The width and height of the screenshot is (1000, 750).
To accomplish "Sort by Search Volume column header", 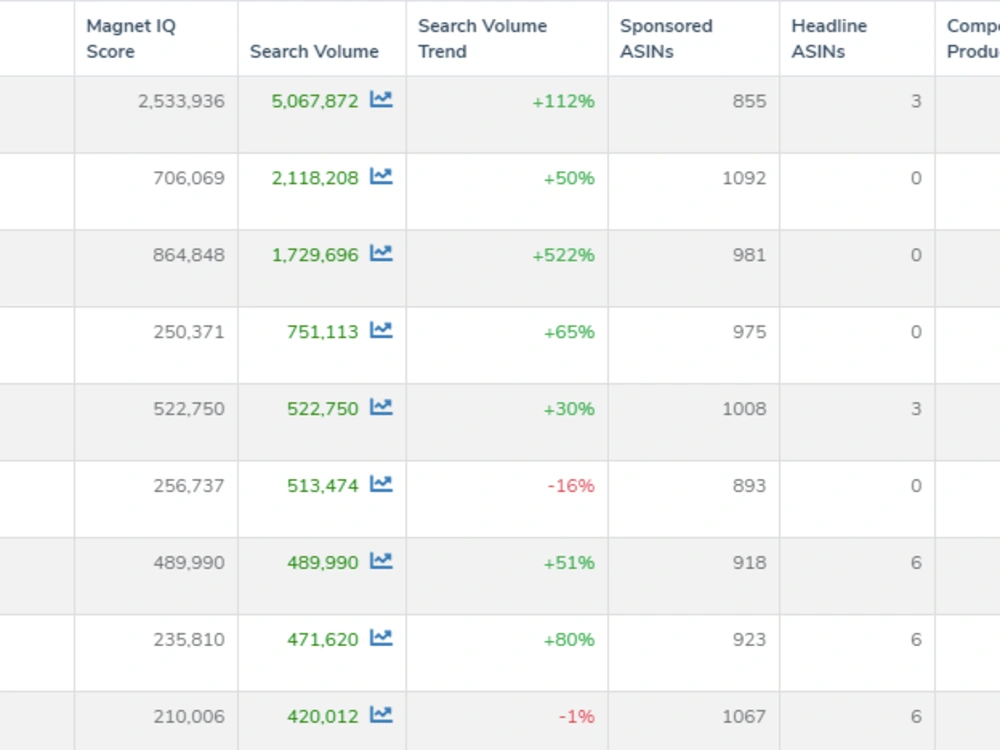I will click(314, 52).
